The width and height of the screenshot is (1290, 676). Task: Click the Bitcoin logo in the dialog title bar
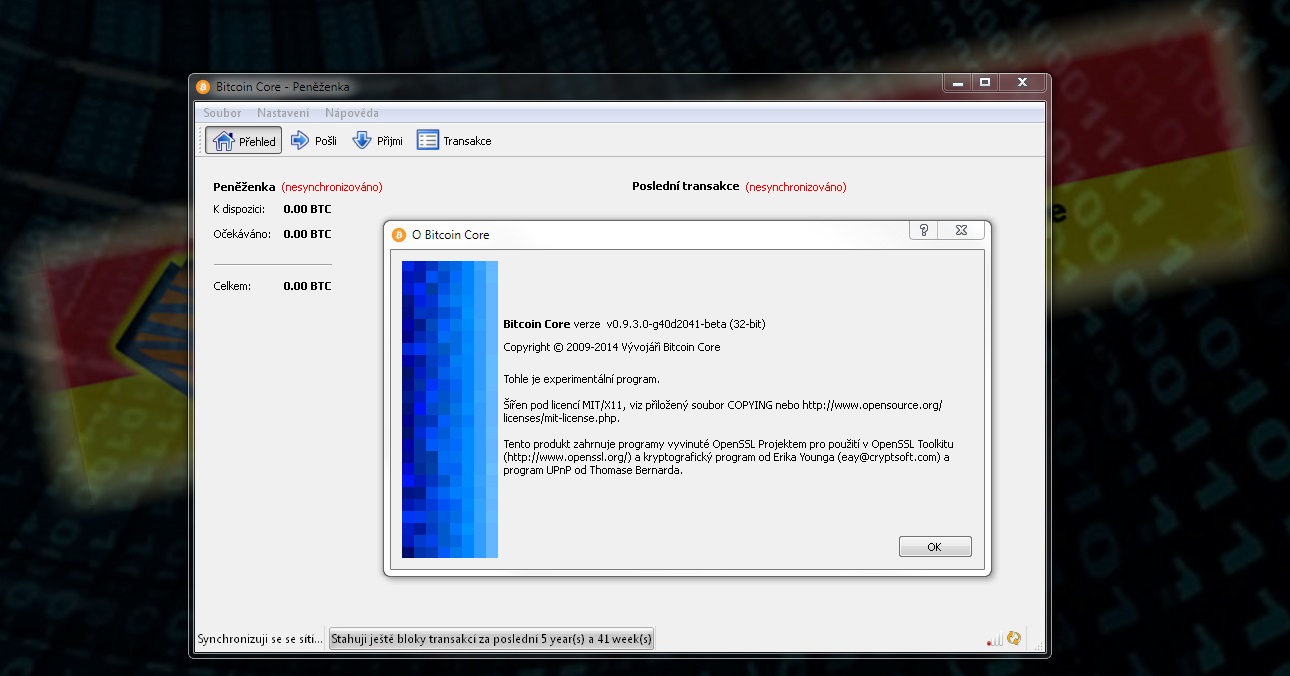tap(399, 235)
